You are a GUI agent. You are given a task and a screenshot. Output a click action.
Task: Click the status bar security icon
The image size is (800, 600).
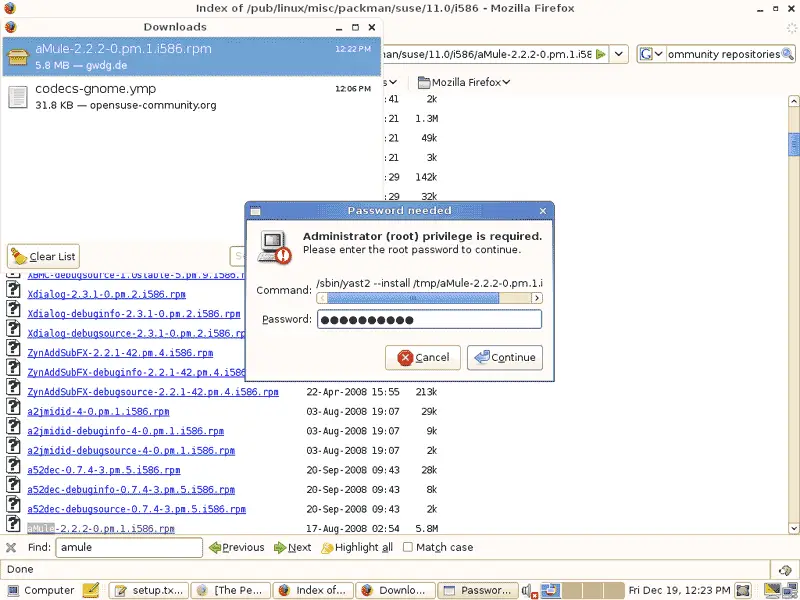(x=785, y=570)
